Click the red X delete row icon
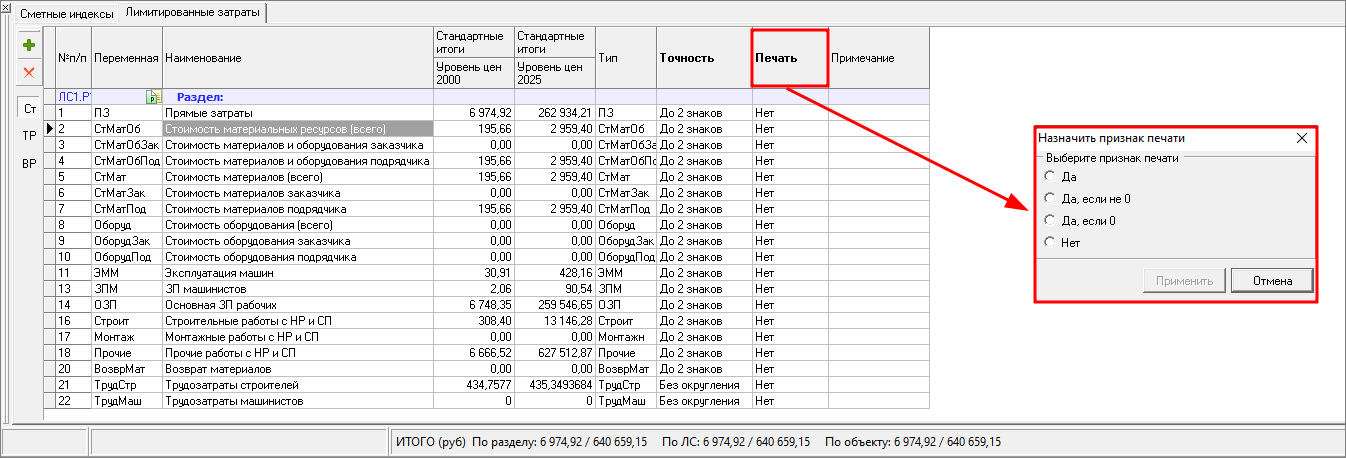The width and height of the screenshot is (1346, 458). tap(29, 72)
